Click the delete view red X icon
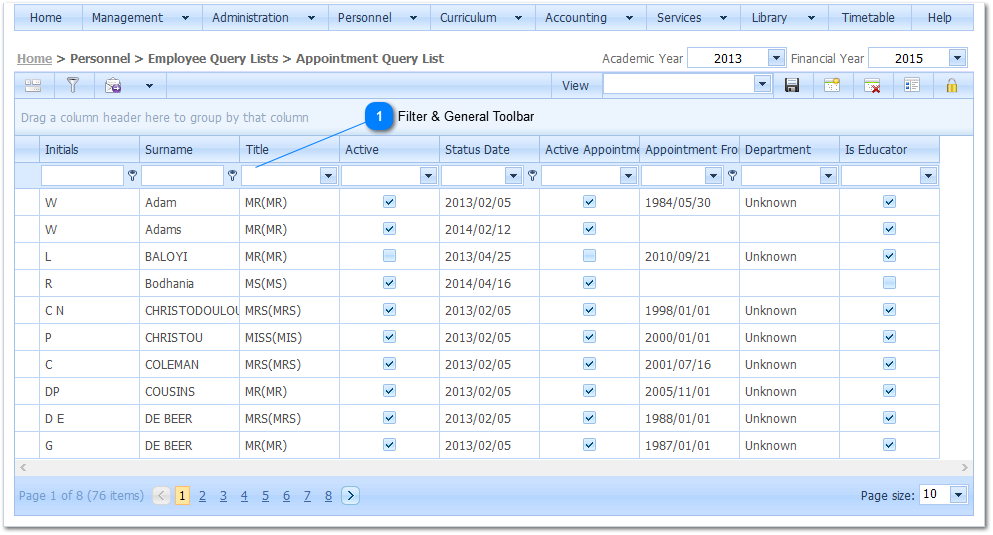The image size is (993, 535). [872, 86]
